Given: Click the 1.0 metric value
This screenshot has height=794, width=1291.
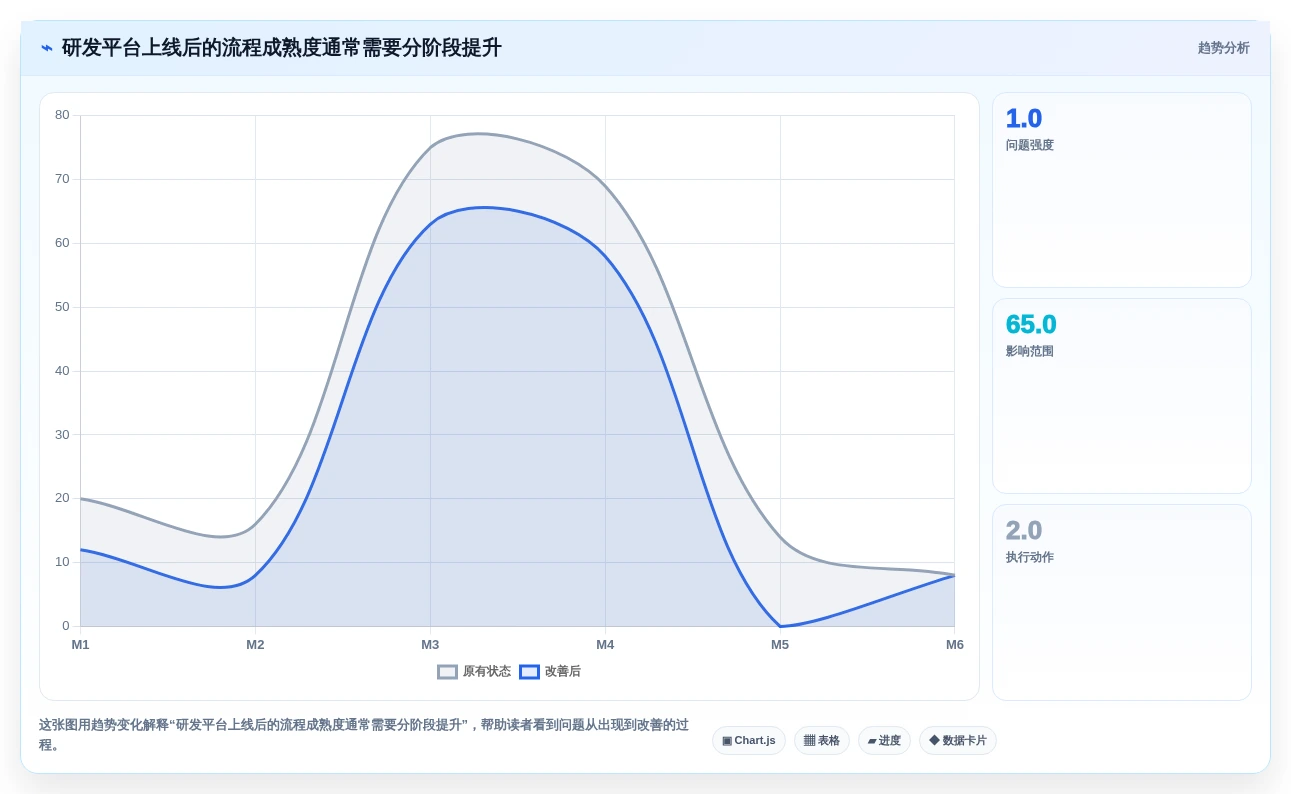Looking at the screenshot, I should click(x=1024, y=119).
